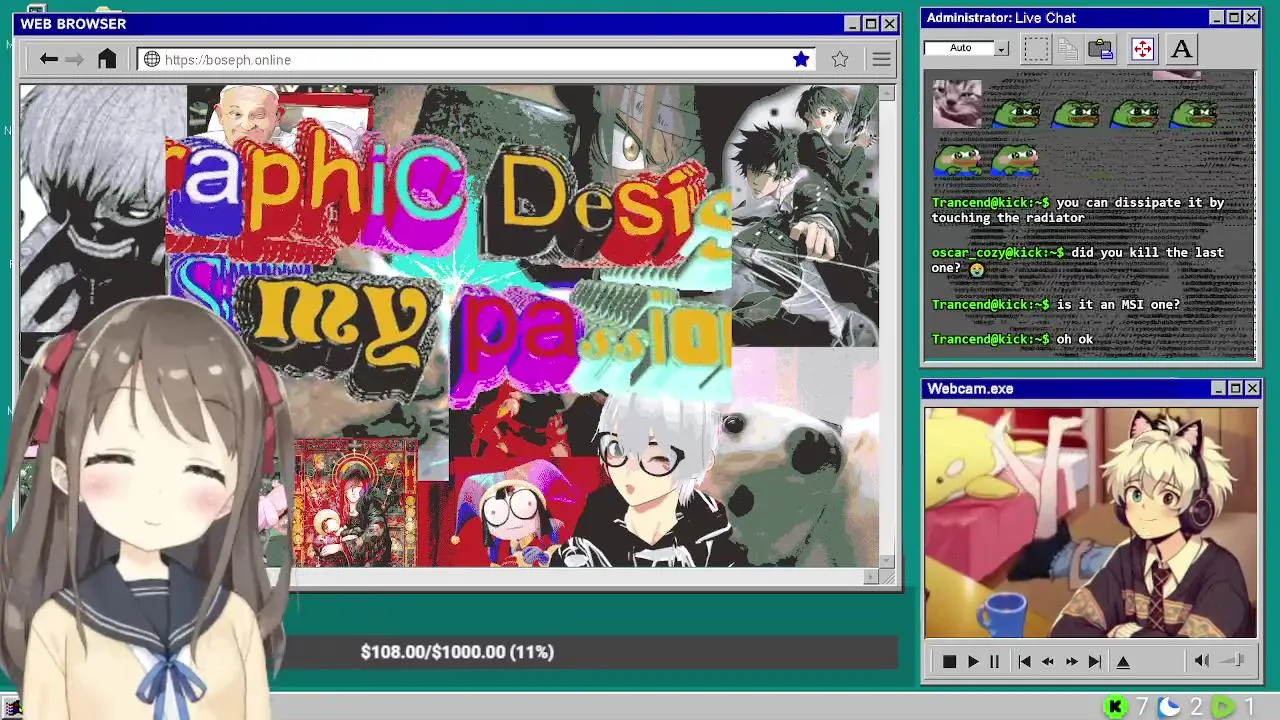This screenshot has height=720, width=1280.
Task: Click the boseph.online address field
Action: [475, 59]
